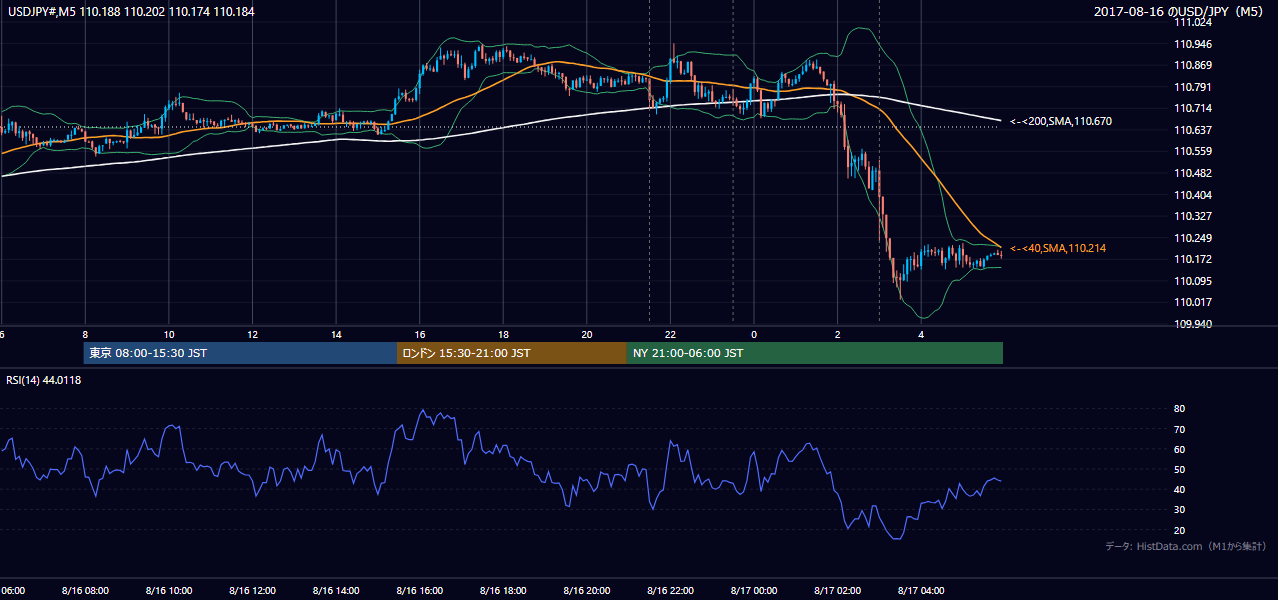The image size is (1278, 600).
Task: Click hour label 12 under price chart
Action: (x=253, y=334)
